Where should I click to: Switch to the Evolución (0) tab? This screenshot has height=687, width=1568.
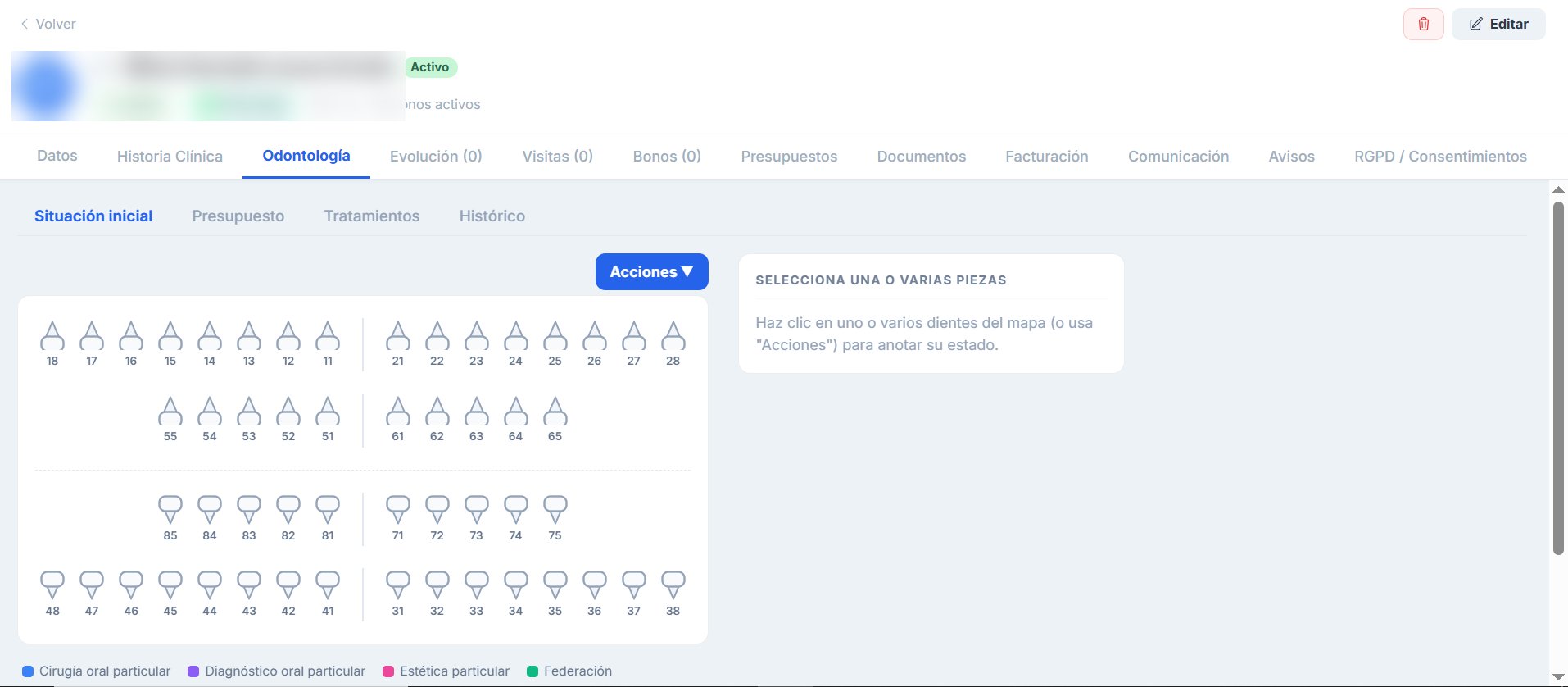436,156
